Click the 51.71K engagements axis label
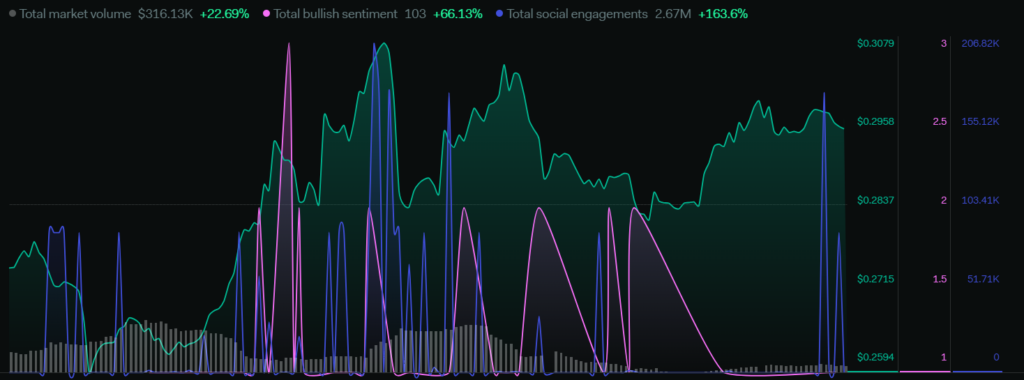The width and height of the screenshot is (1024, 380). (x=984, y=279)
